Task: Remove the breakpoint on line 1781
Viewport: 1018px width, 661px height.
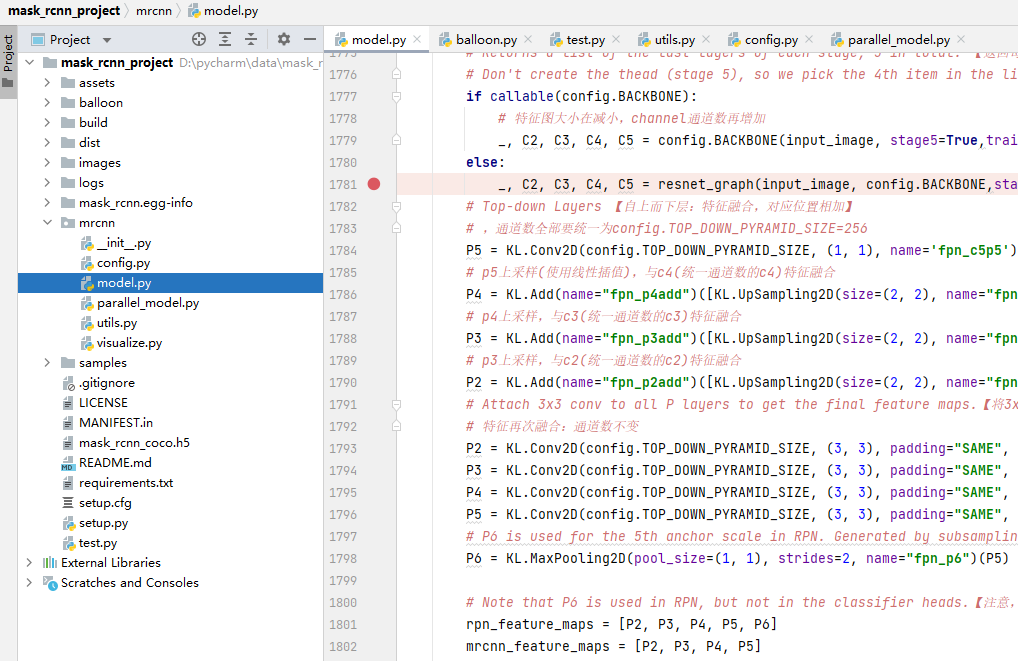Action: coord(374,184)
